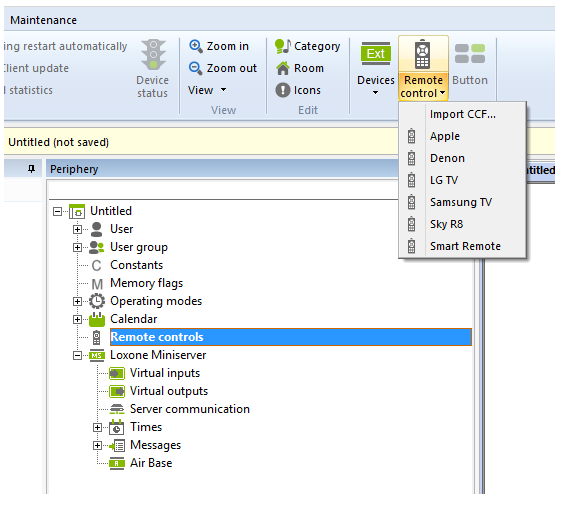This screenshot has width=564, height=510.
Task: Select the Remote controls tree row
Action: pyautogui.click(x=291, y=337)
